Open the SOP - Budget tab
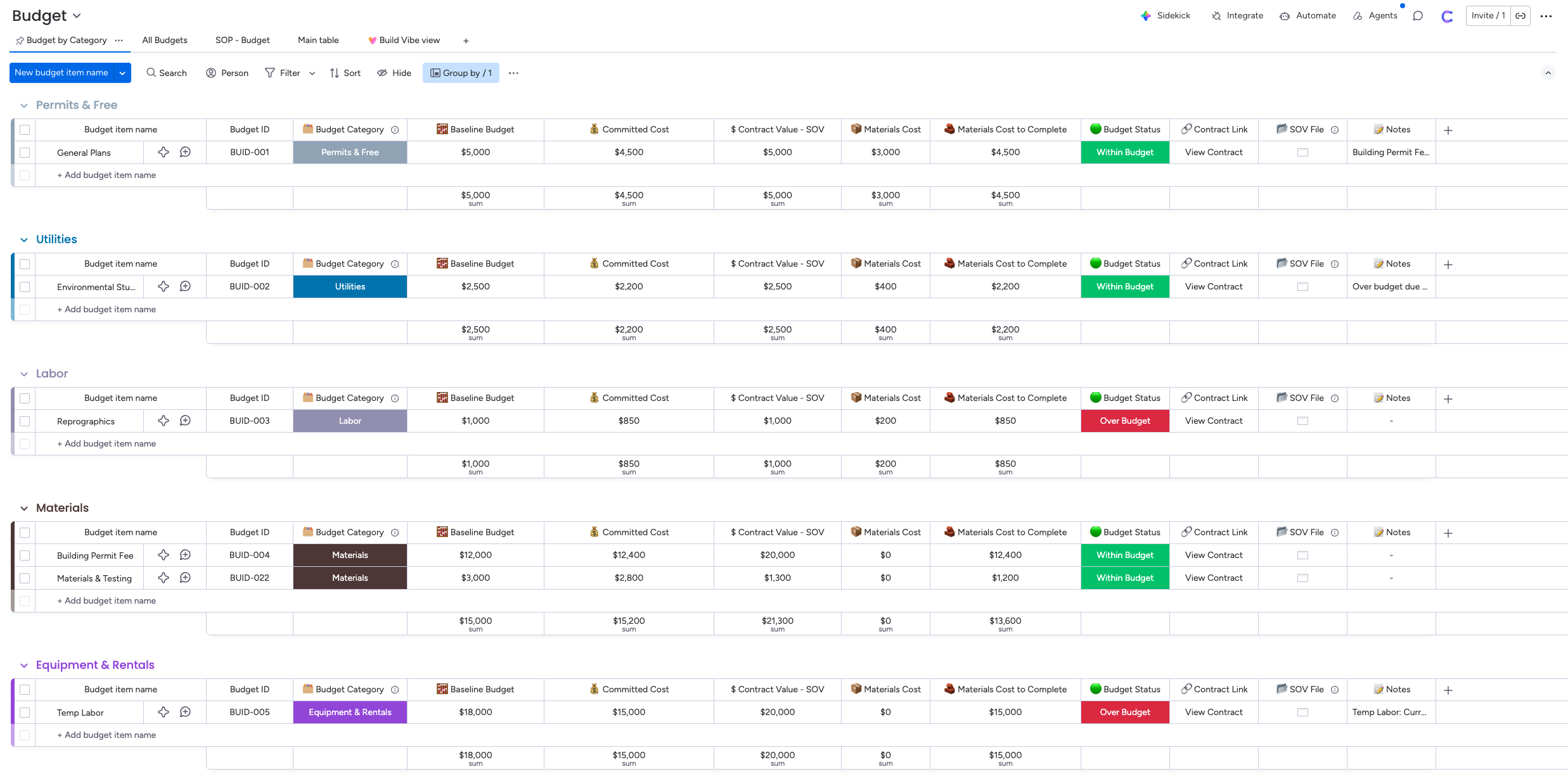The width and height of the screenshot is (1568, 774). (x=242, y=40)
